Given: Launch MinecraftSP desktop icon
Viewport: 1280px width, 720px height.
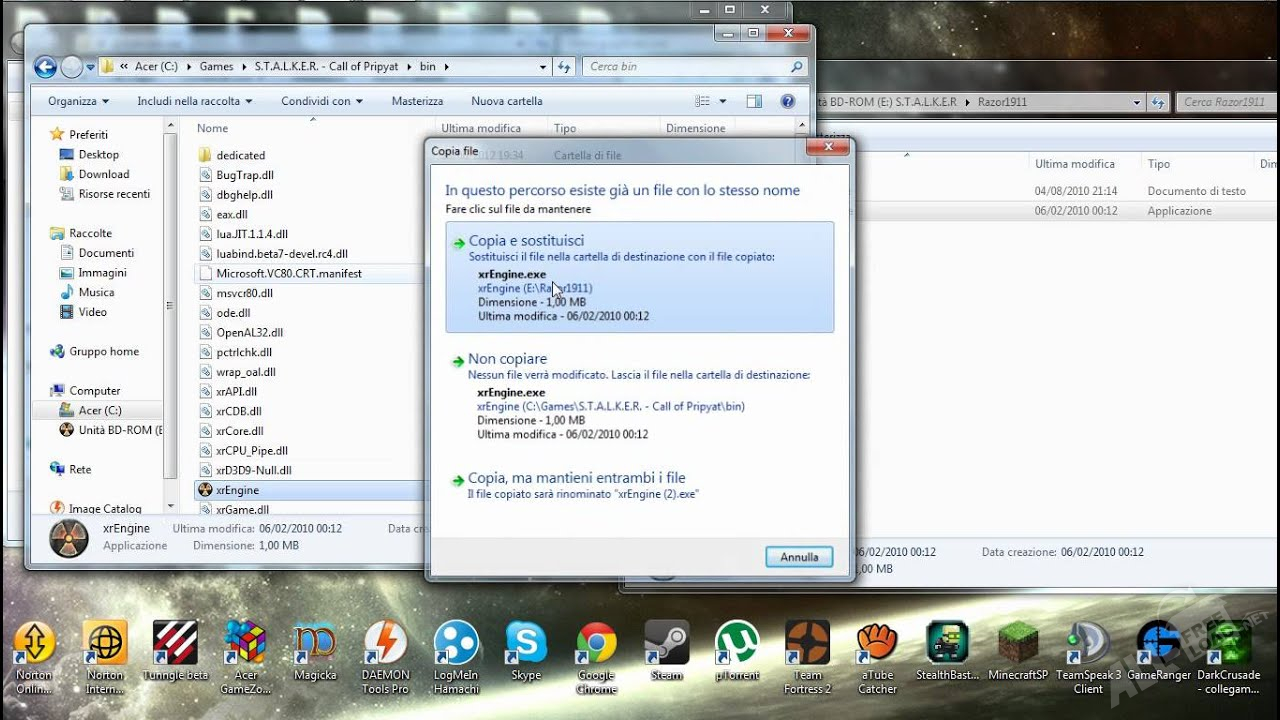Looking at the screenshot, I should click(x=1017, y=644).
